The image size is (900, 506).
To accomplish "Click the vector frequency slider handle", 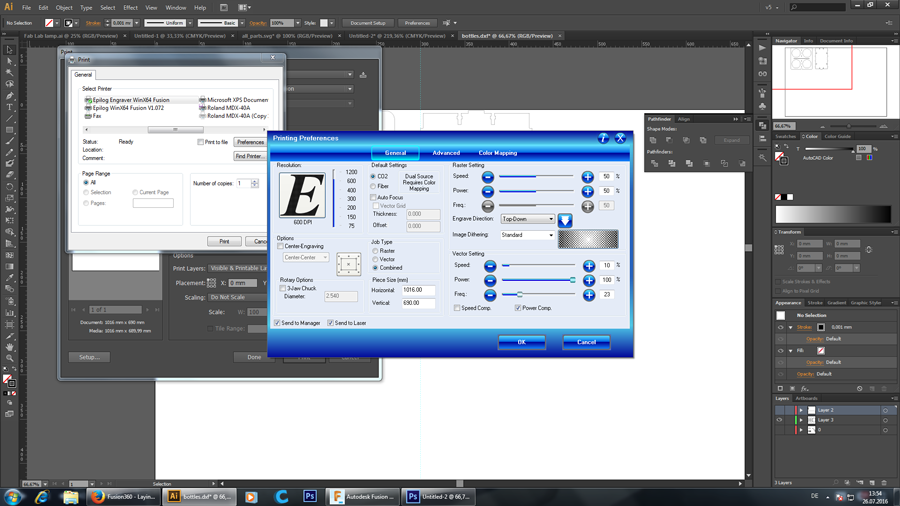I will pos(519,294).
